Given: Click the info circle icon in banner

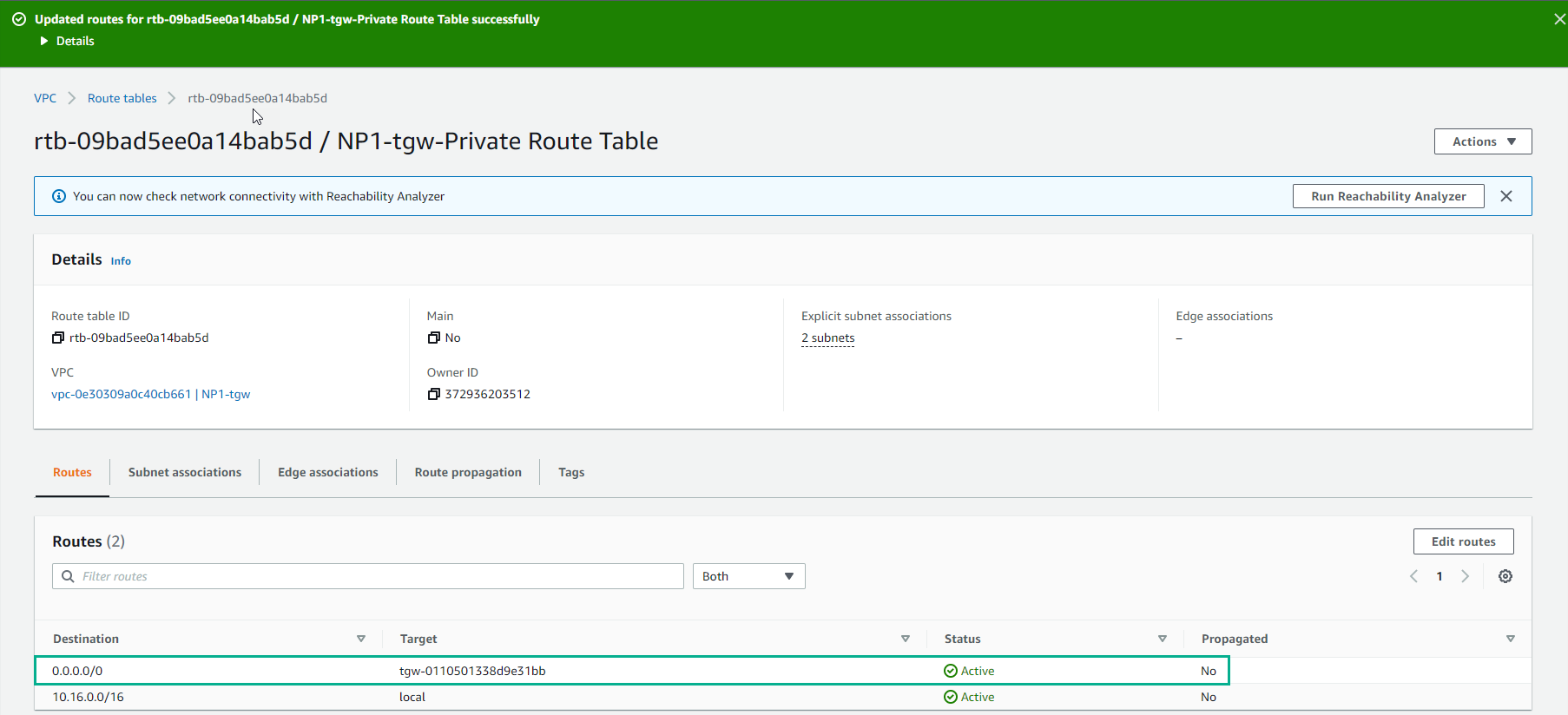Looking at the screenshot, I should [59, 196].
